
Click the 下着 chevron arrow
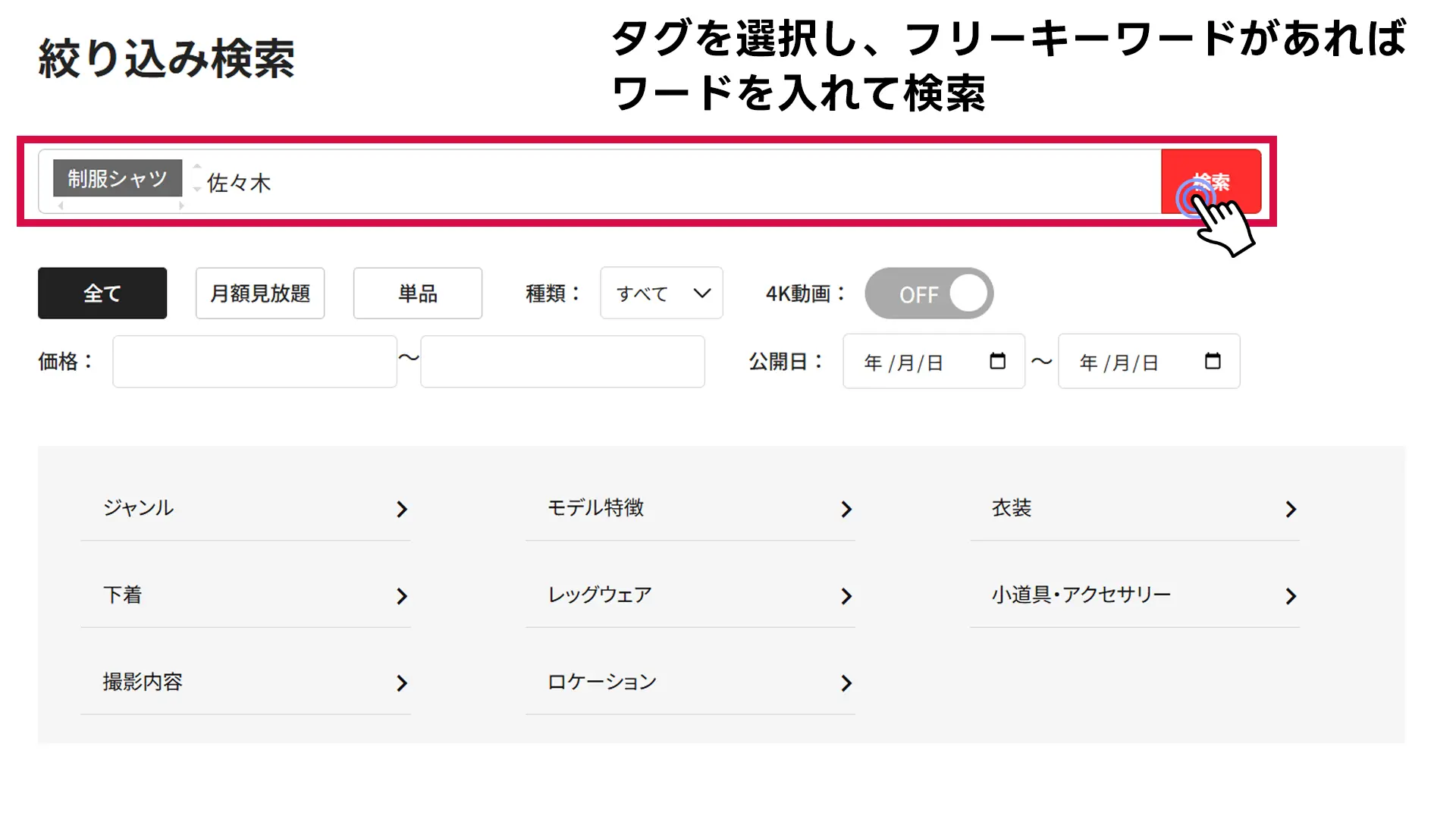(x=402, y=597)
